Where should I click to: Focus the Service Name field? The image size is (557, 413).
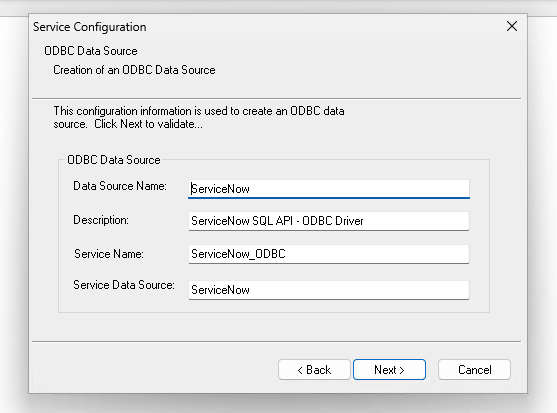pyautogui.click(x=329, y=254)
